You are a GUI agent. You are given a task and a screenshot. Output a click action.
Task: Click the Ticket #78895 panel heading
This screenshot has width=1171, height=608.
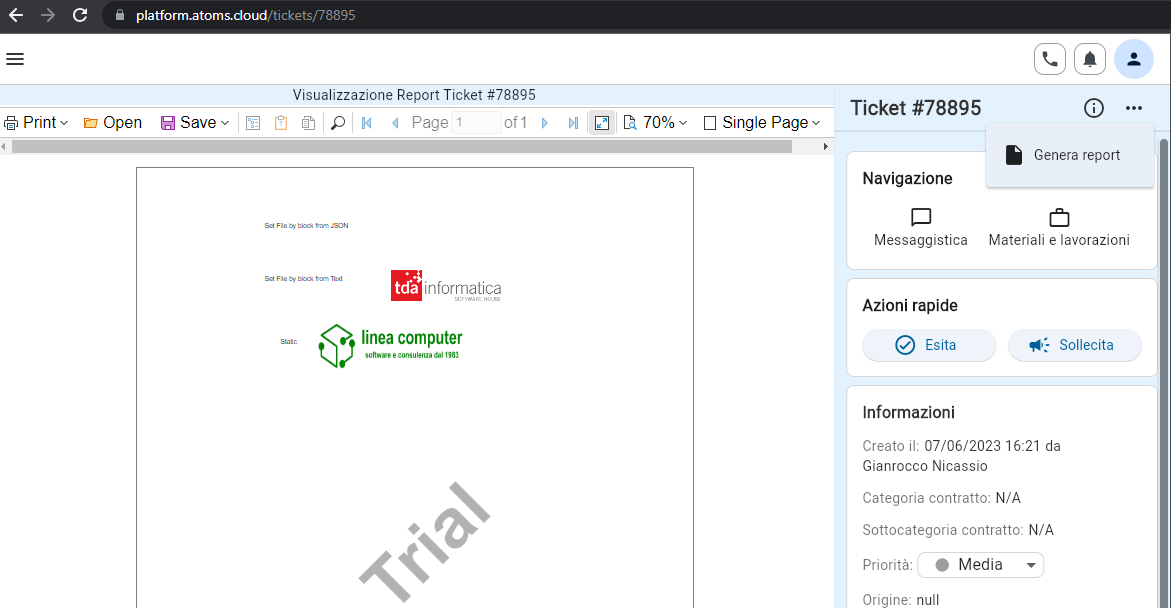point(916,108)
